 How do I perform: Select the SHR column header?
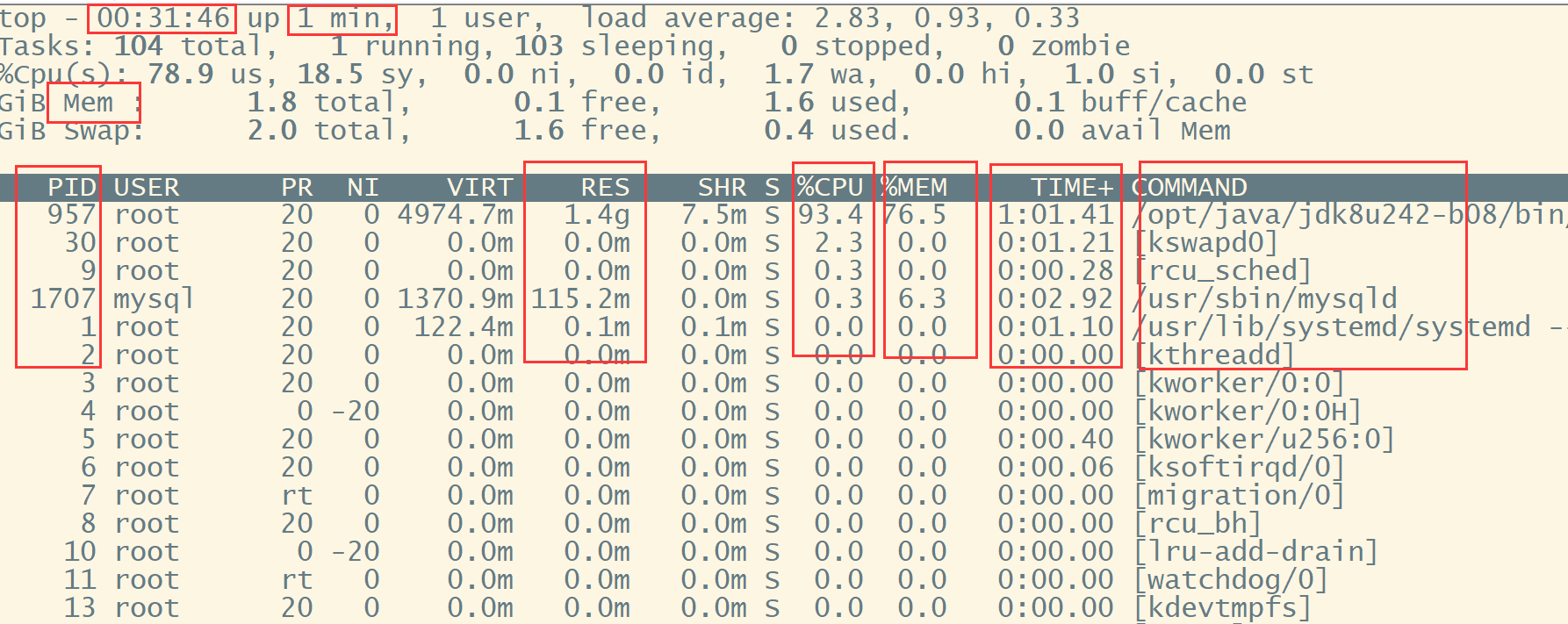(x=722, y=187)
